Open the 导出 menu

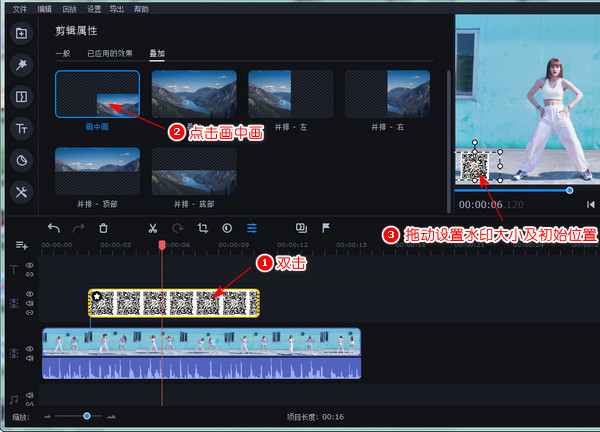click(x=117, y=9)
